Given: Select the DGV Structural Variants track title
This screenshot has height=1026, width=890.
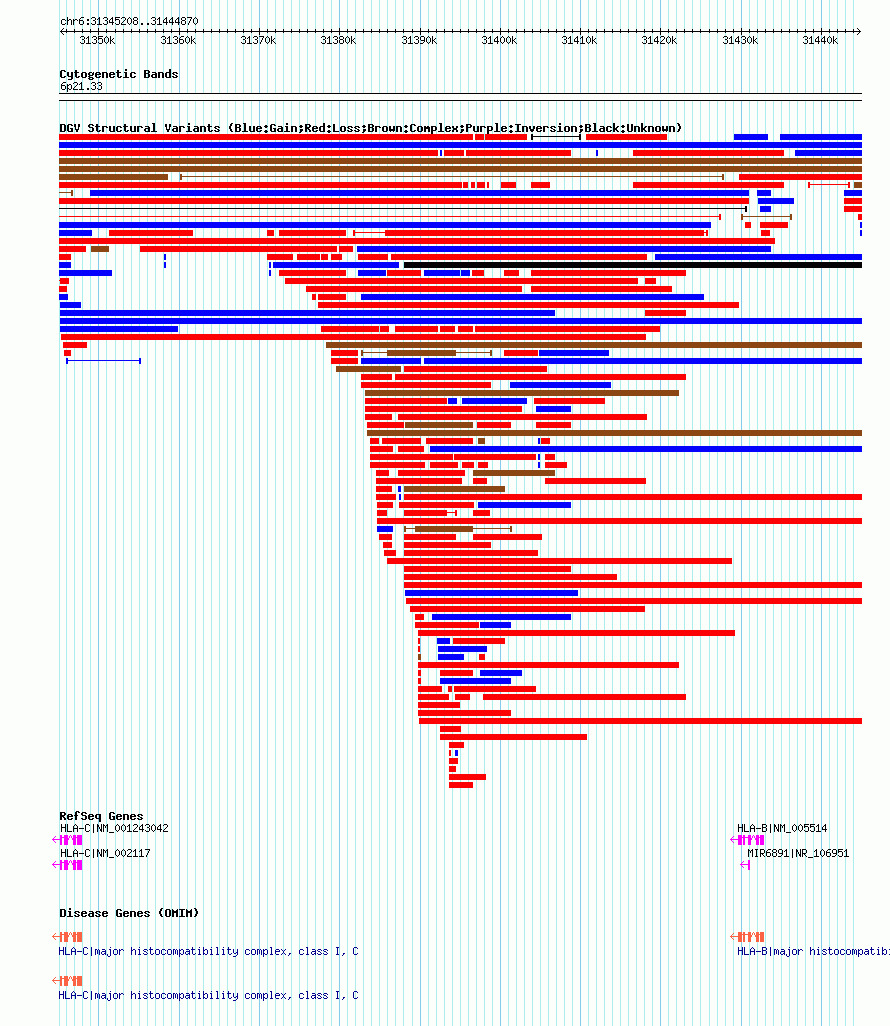Looking at the screenshot, I should click(x=370, y=128).
